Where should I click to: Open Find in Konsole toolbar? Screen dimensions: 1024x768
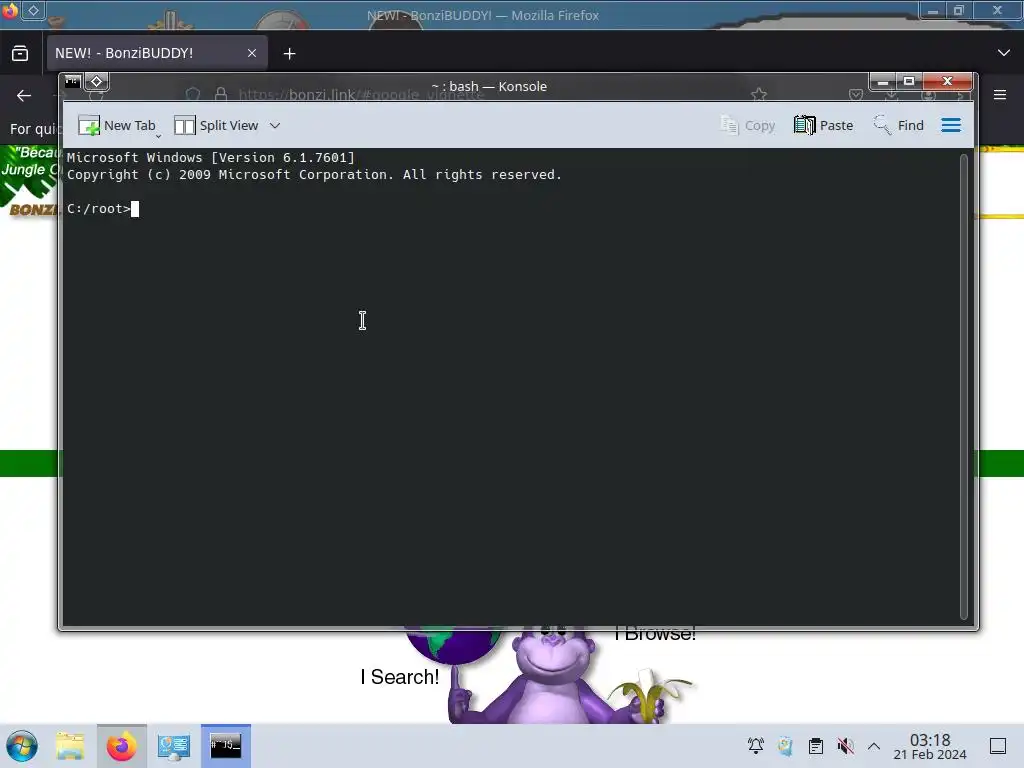point(899,125)
